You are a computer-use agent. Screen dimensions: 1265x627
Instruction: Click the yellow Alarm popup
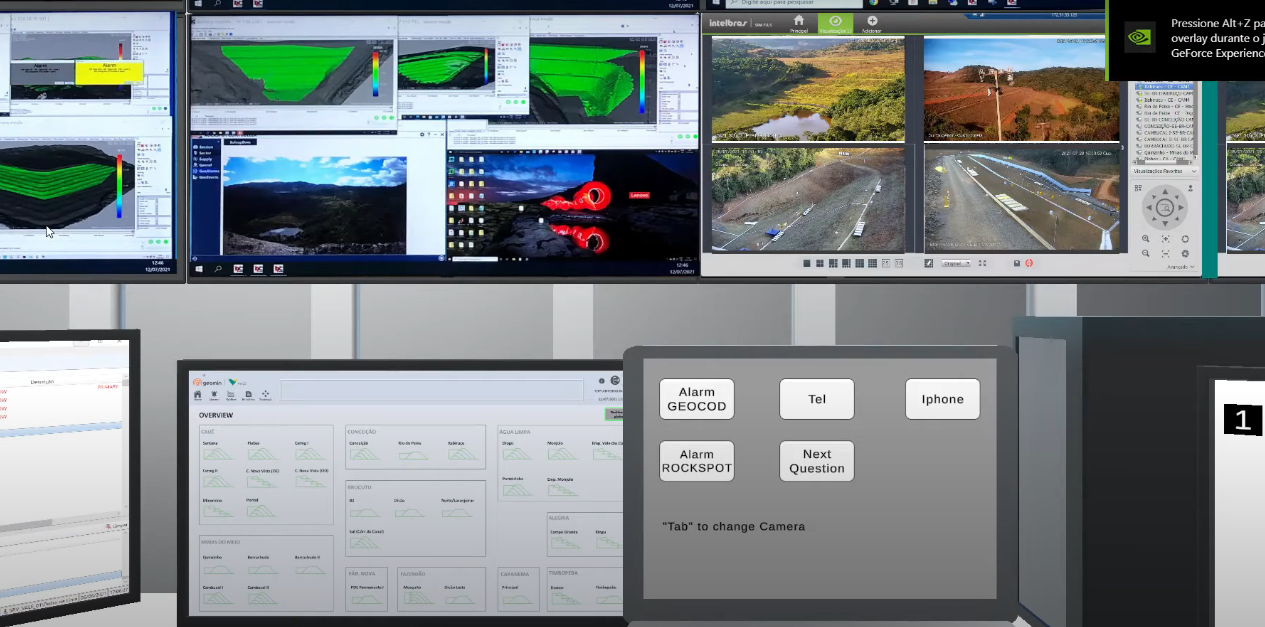tap(109, 70)
